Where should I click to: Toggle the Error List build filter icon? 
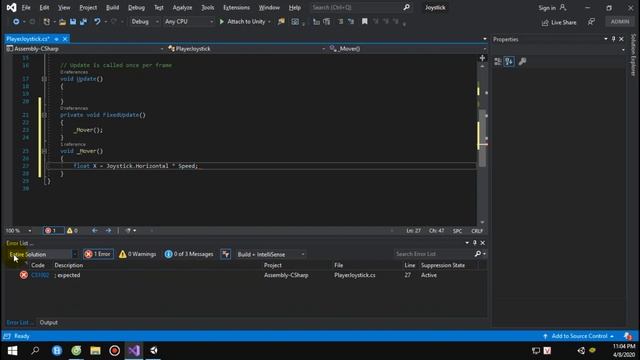coord(225,254)
